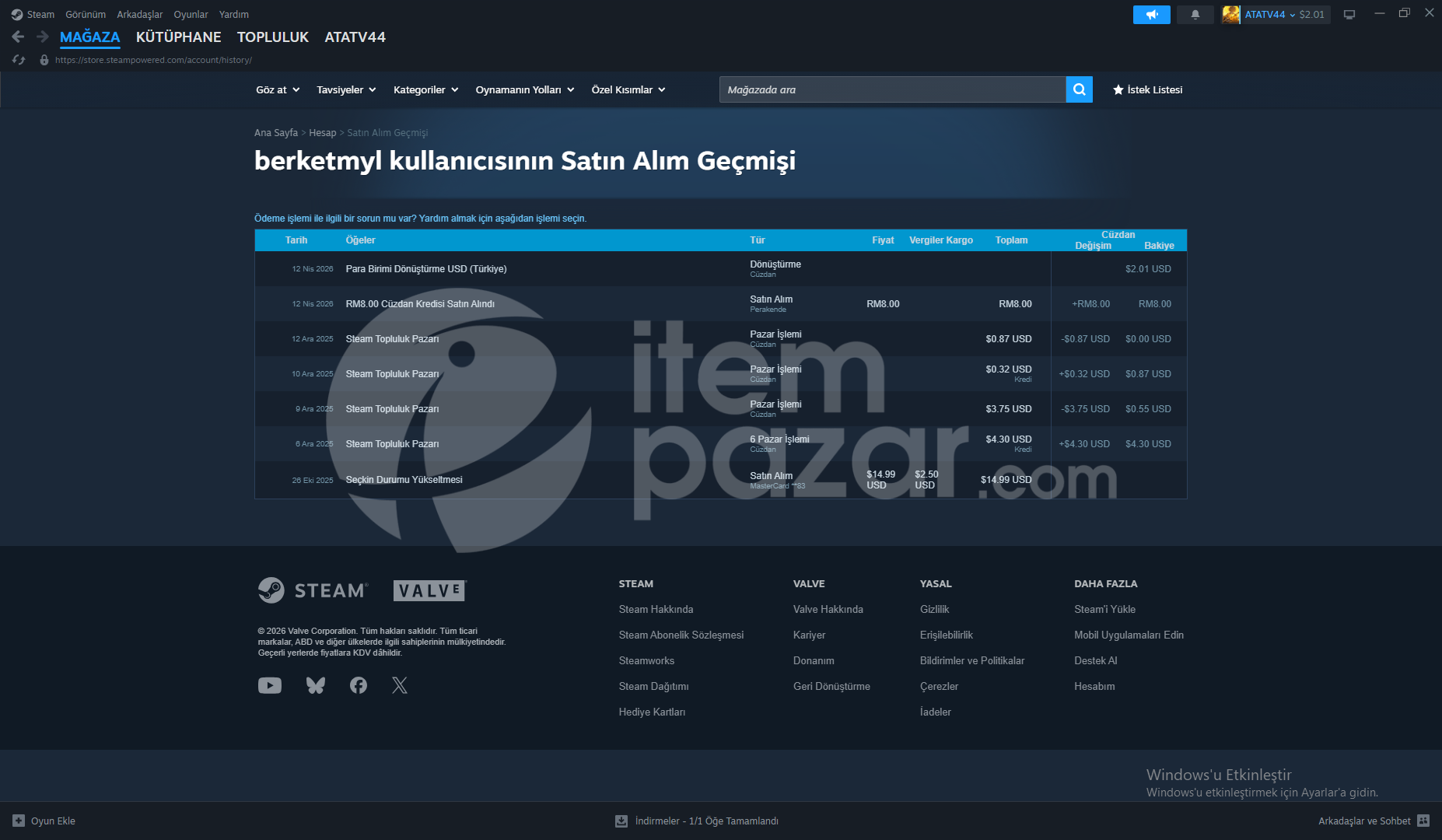This screenshot has width=1442, height=840.
Task: Open the announcements megaphone icon
Action: (1151, 14)
